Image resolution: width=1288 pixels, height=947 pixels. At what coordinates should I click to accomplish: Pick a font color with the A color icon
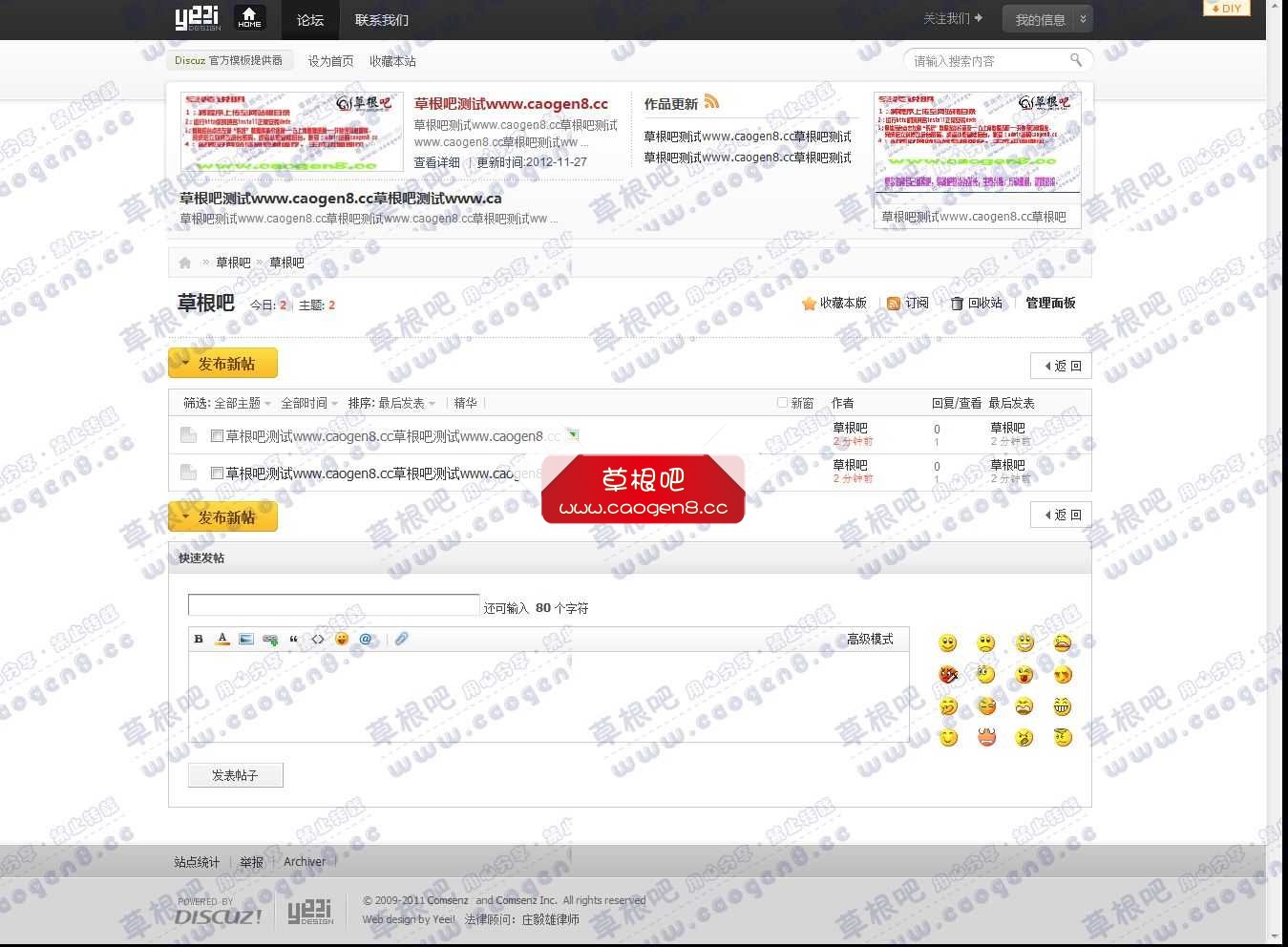pyautogui.click(x=222, y=640)
